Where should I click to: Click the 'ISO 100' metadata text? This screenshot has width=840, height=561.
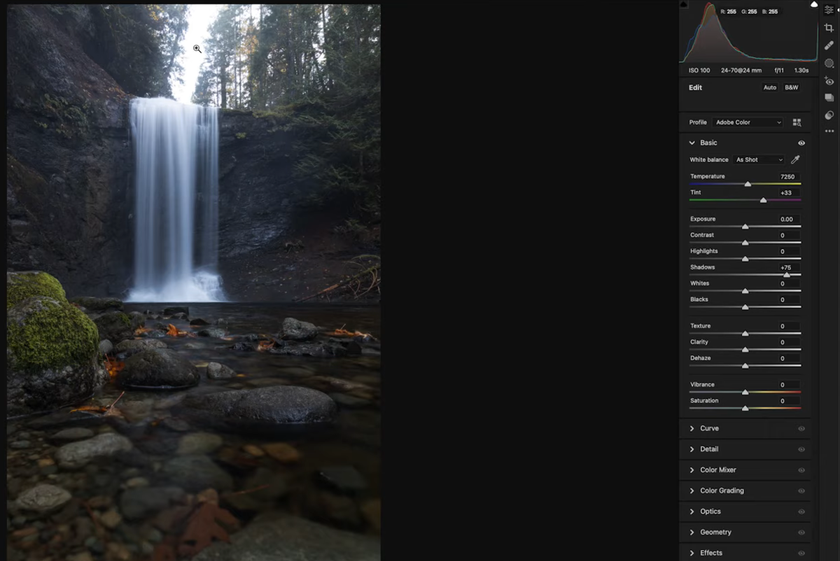pos(699,71)
